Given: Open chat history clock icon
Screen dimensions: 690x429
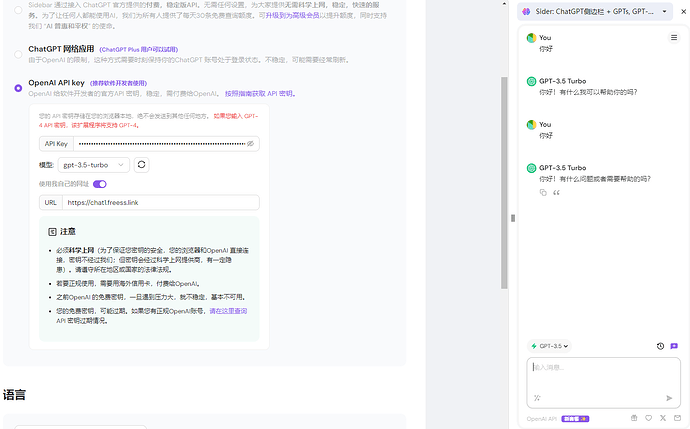Looking at the screenshot, I should click(x=660, y=346).
